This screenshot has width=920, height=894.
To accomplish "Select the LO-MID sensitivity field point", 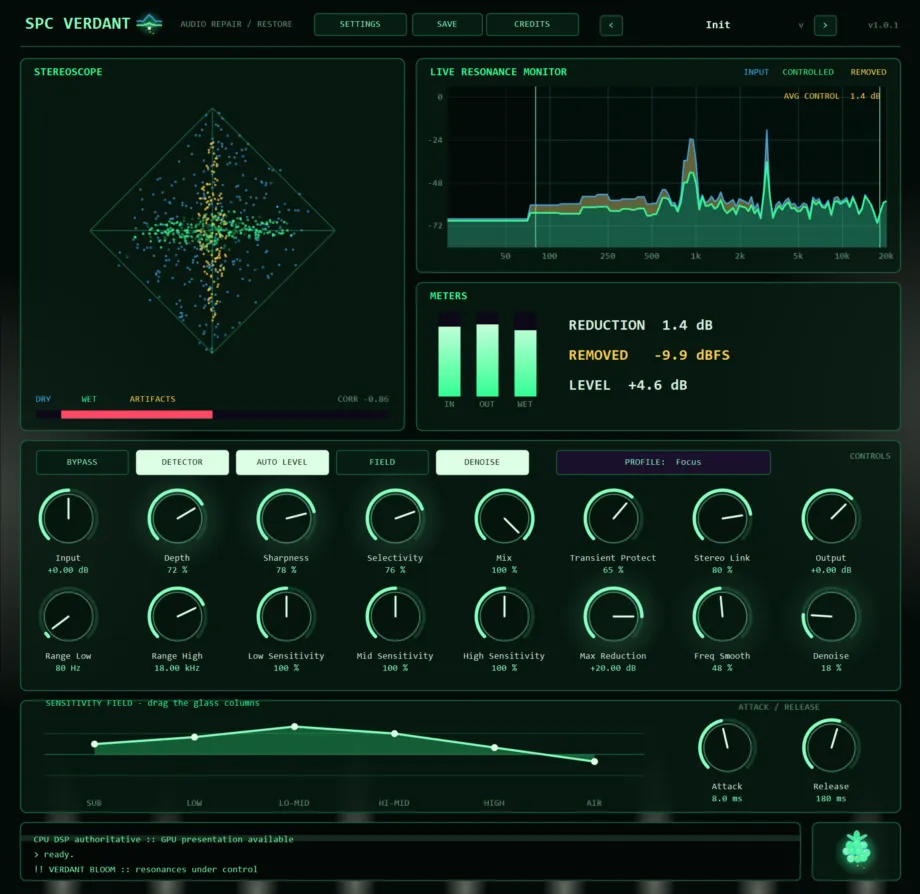I will tap(295, 727).
